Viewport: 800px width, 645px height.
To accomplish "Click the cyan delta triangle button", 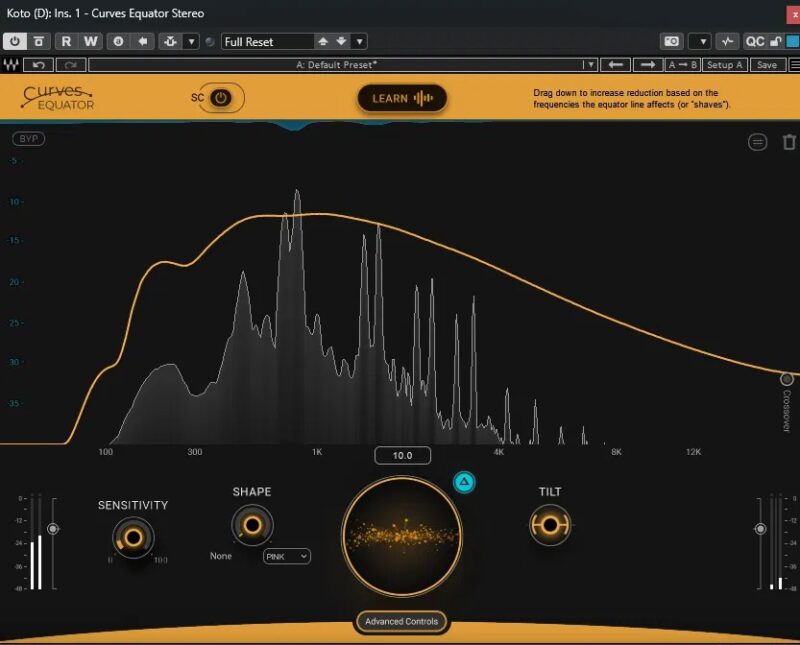I will click(x=464, y=482).
